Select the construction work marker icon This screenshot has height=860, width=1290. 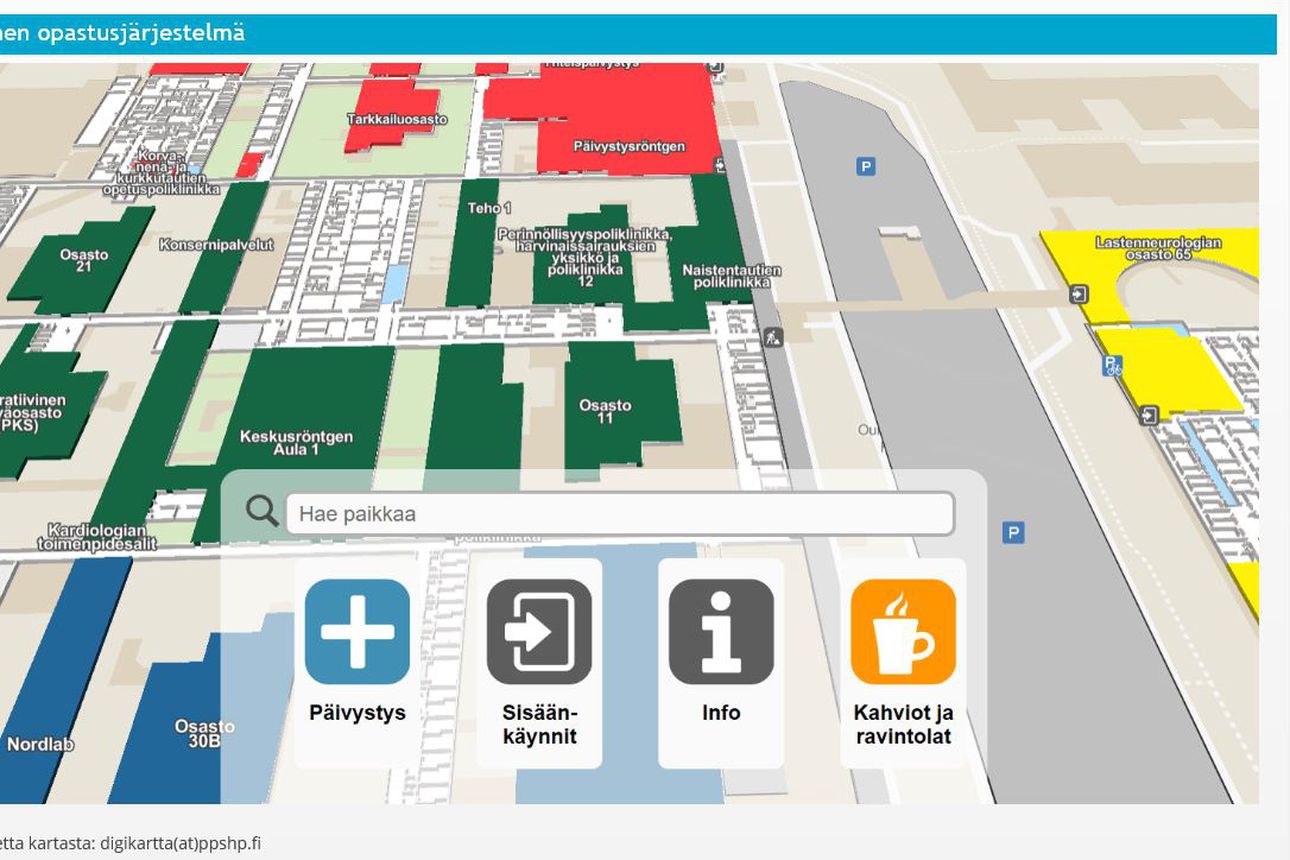click(x=772, y=337)
